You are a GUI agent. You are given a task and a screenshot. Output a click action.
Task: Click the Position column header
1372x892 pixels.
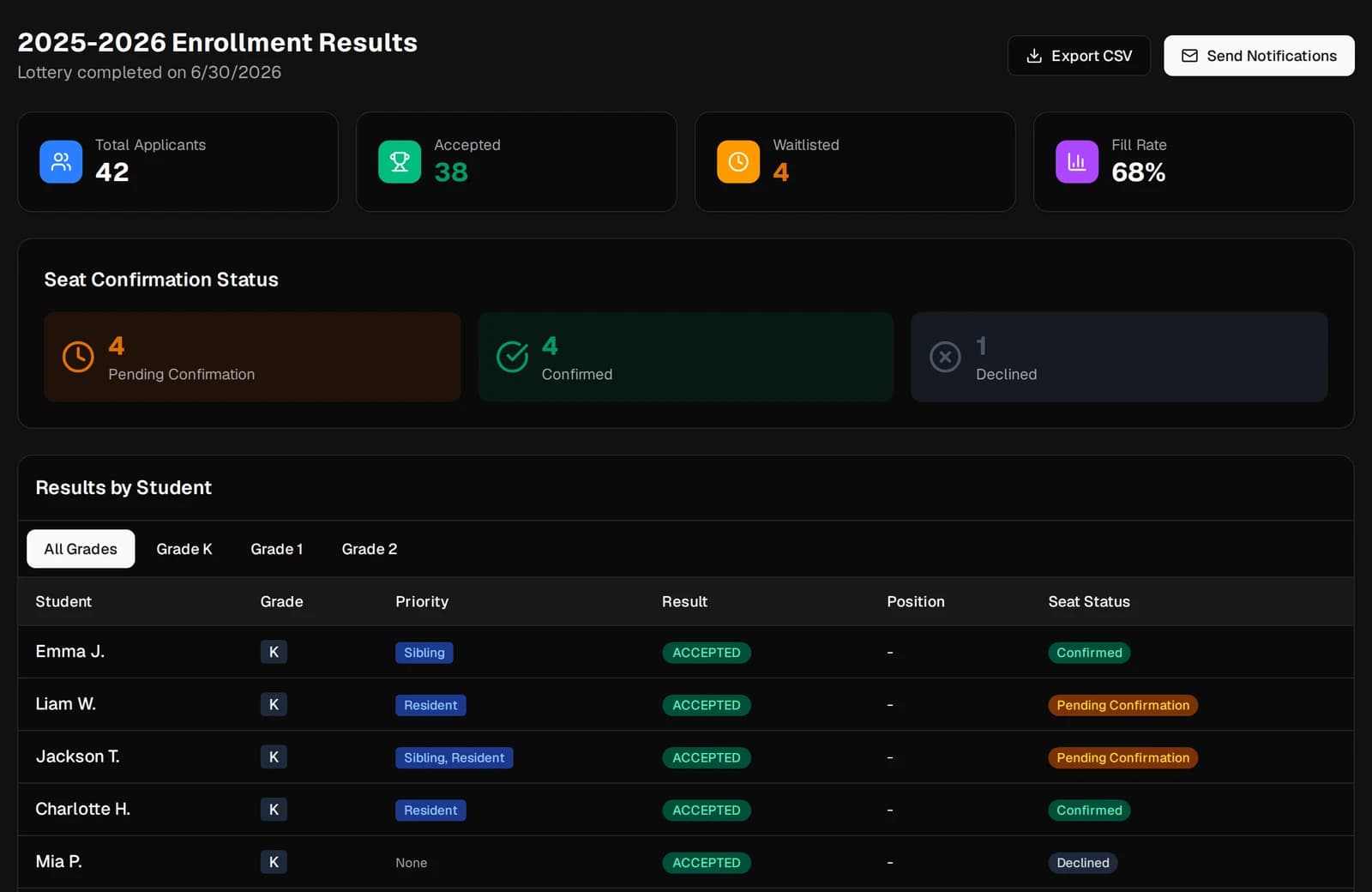tap(916, 601)
